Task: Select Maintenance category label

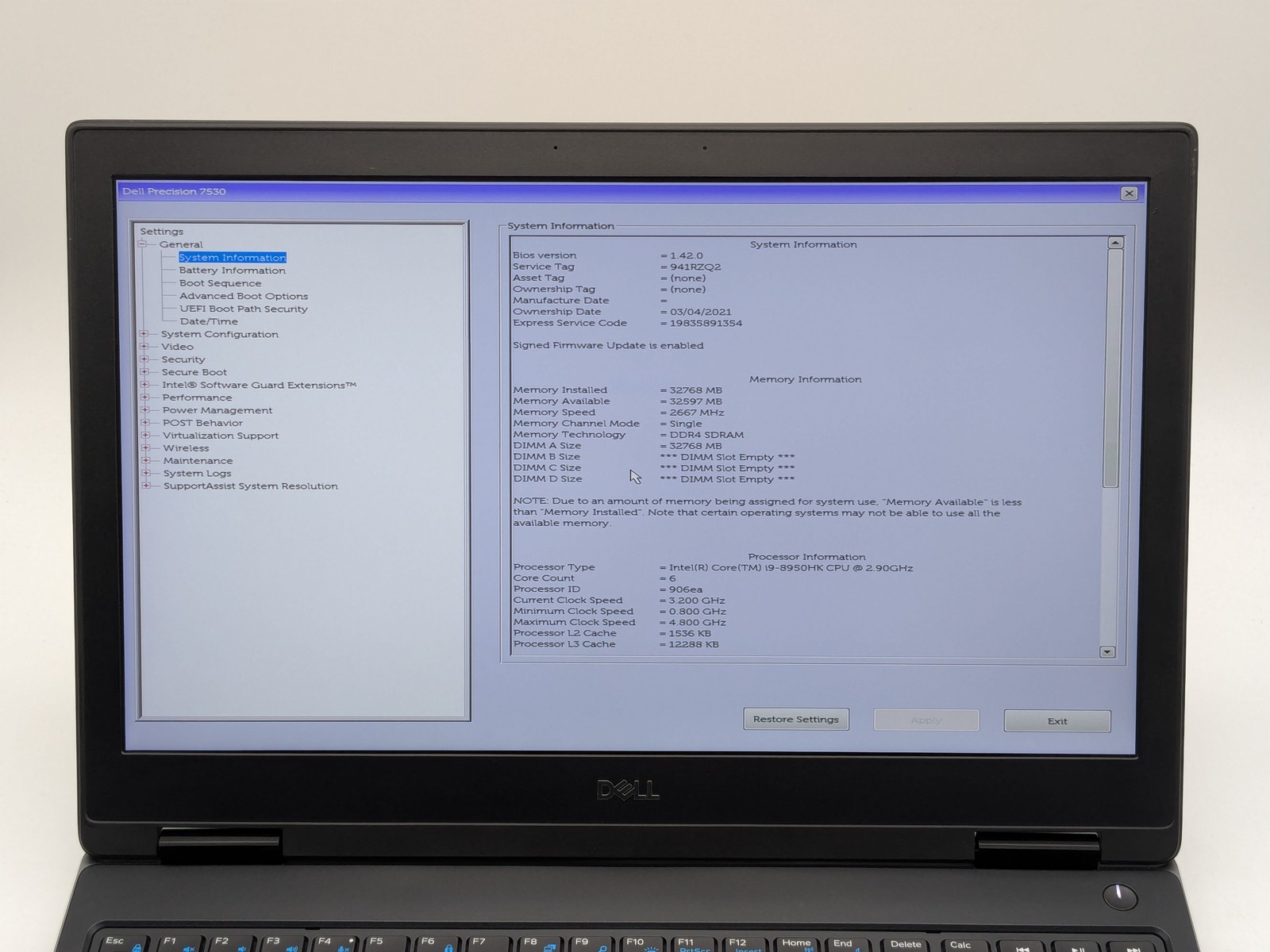Action: [x=198, y=461]
